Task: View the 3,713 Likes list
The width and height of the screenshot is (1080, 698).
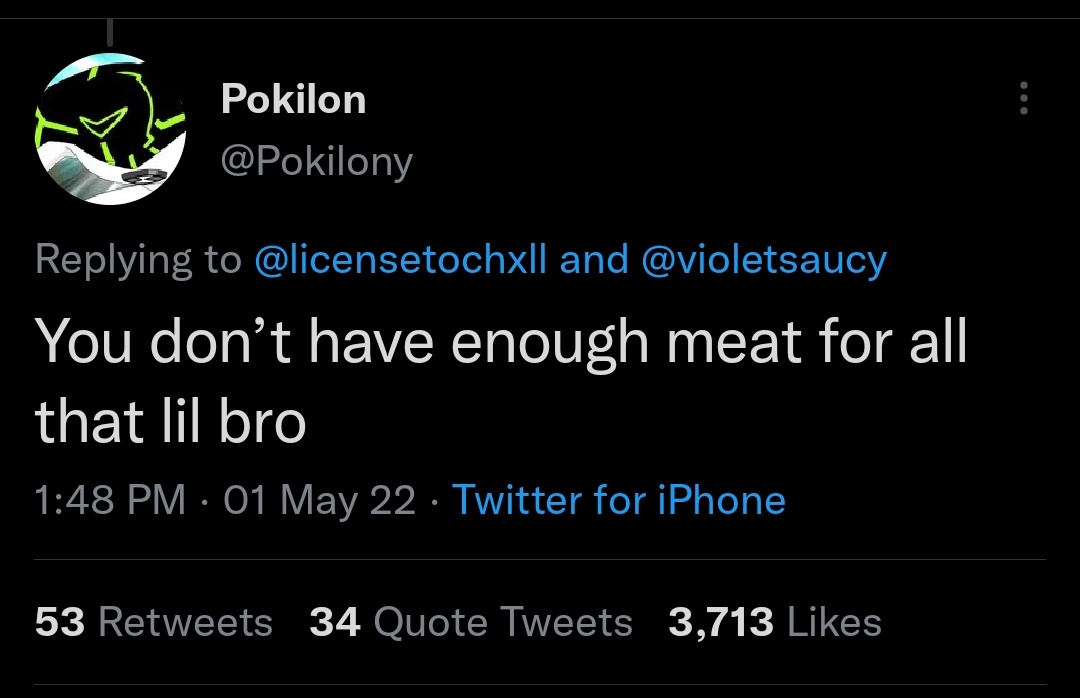Action: tap(775, 622)
